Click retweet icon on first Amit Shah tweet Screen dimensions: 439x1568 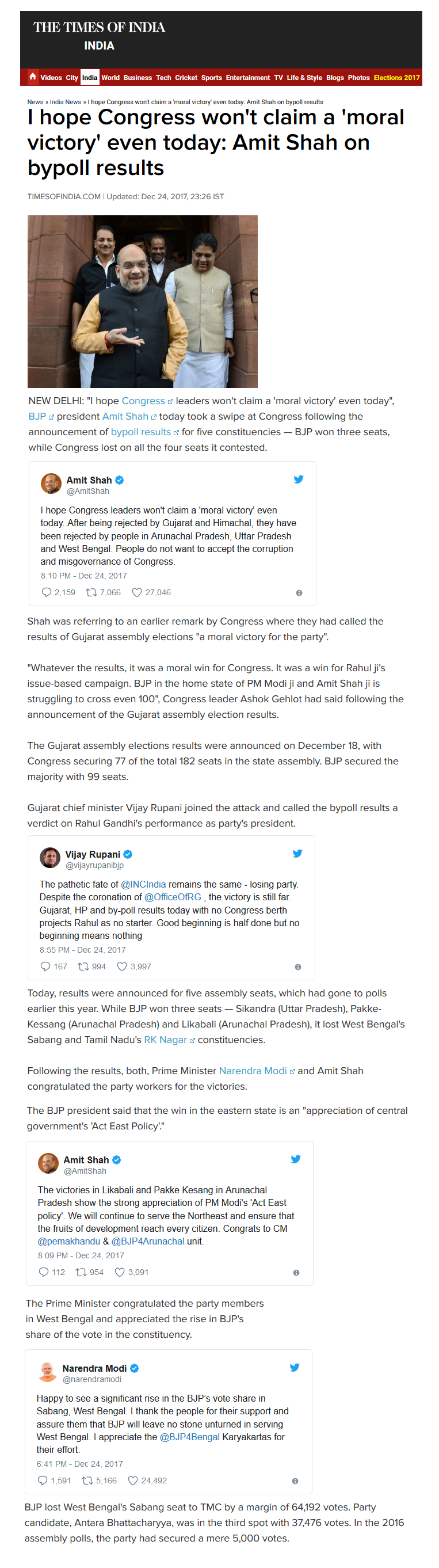(x=91, y=592)
